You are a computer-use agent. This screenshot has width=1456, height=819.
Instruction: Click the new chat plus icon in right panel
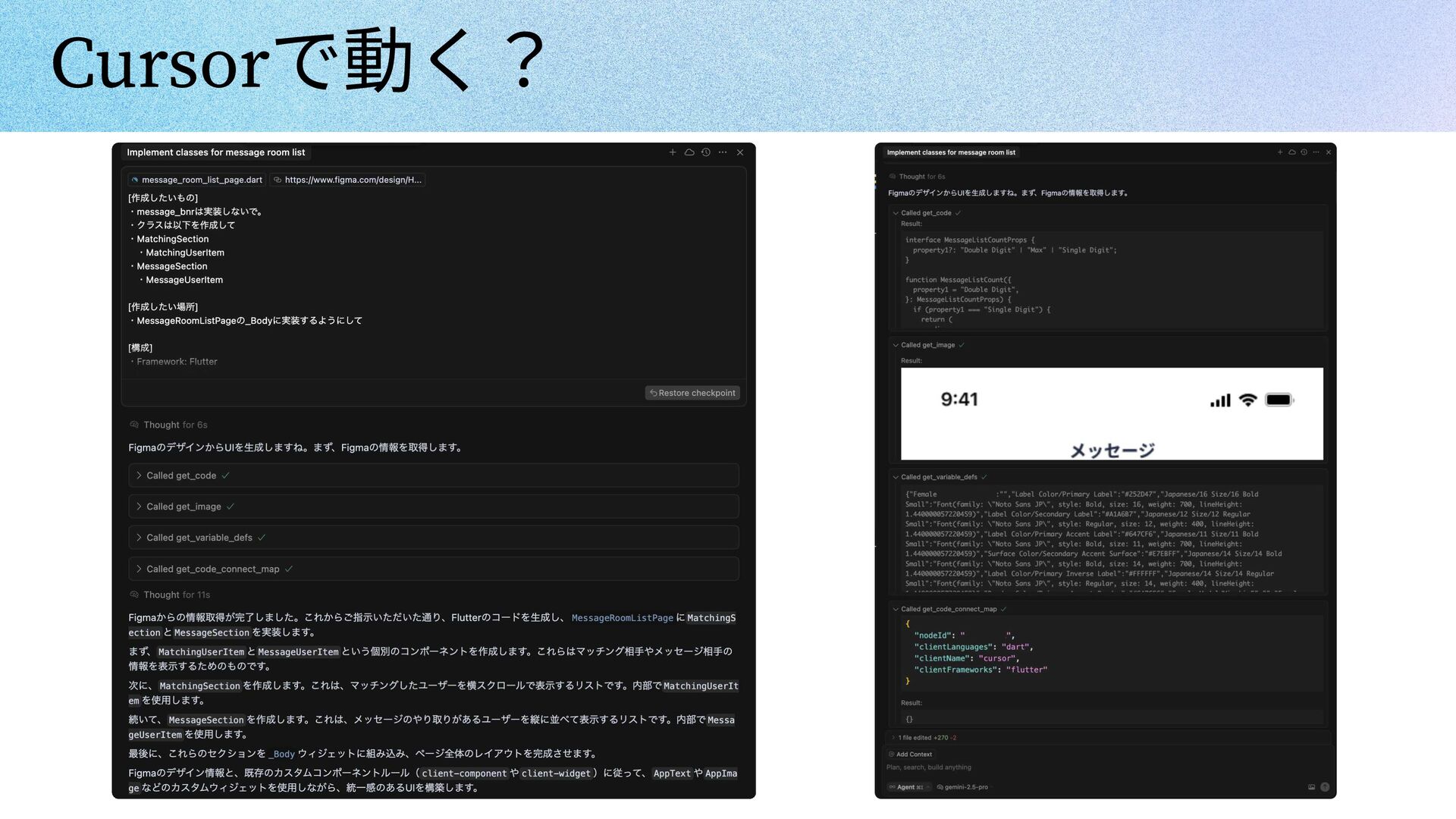(x=1280, y=152)
